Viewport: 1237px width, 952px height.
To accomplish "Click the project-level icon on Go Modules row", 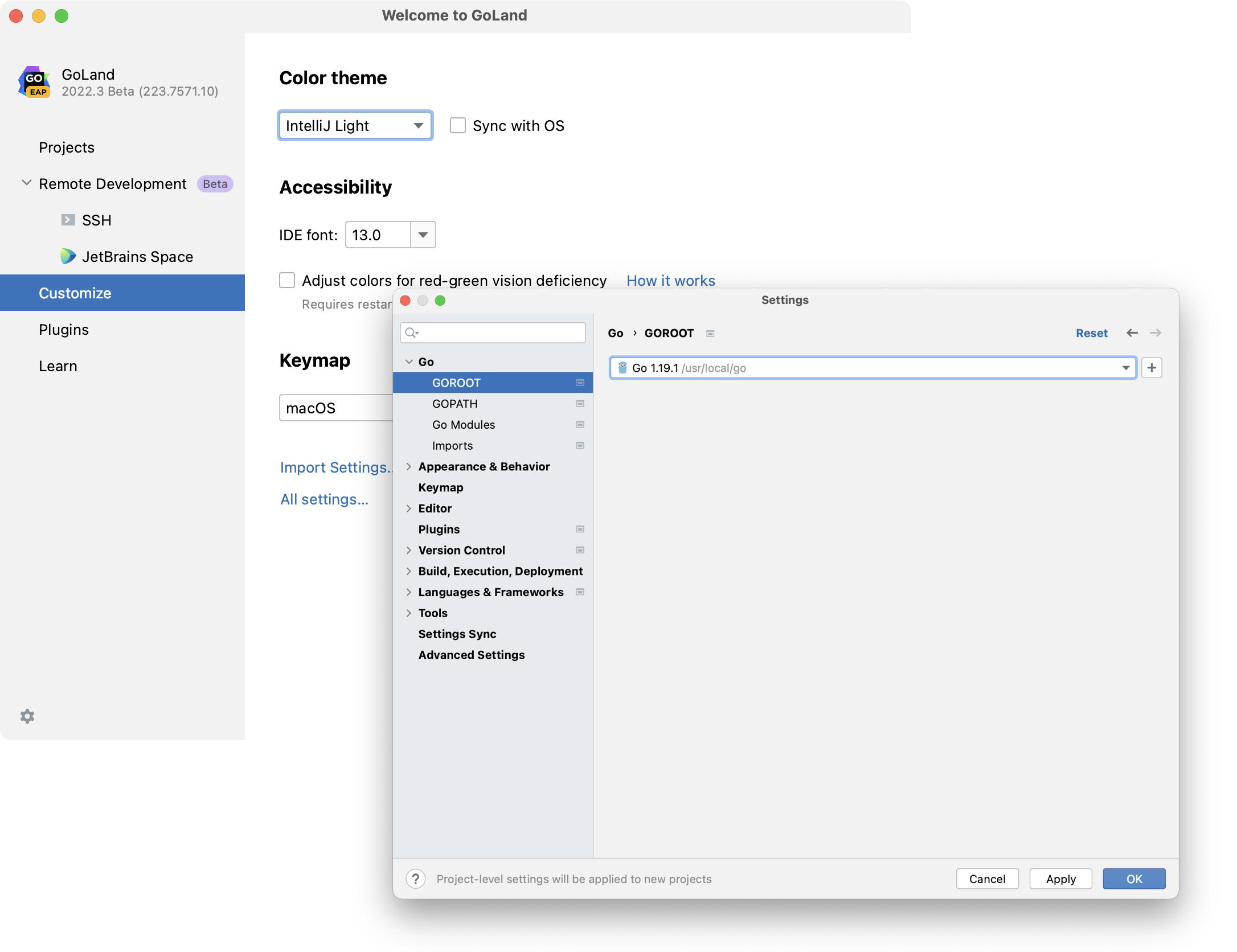I will (580, 425).
